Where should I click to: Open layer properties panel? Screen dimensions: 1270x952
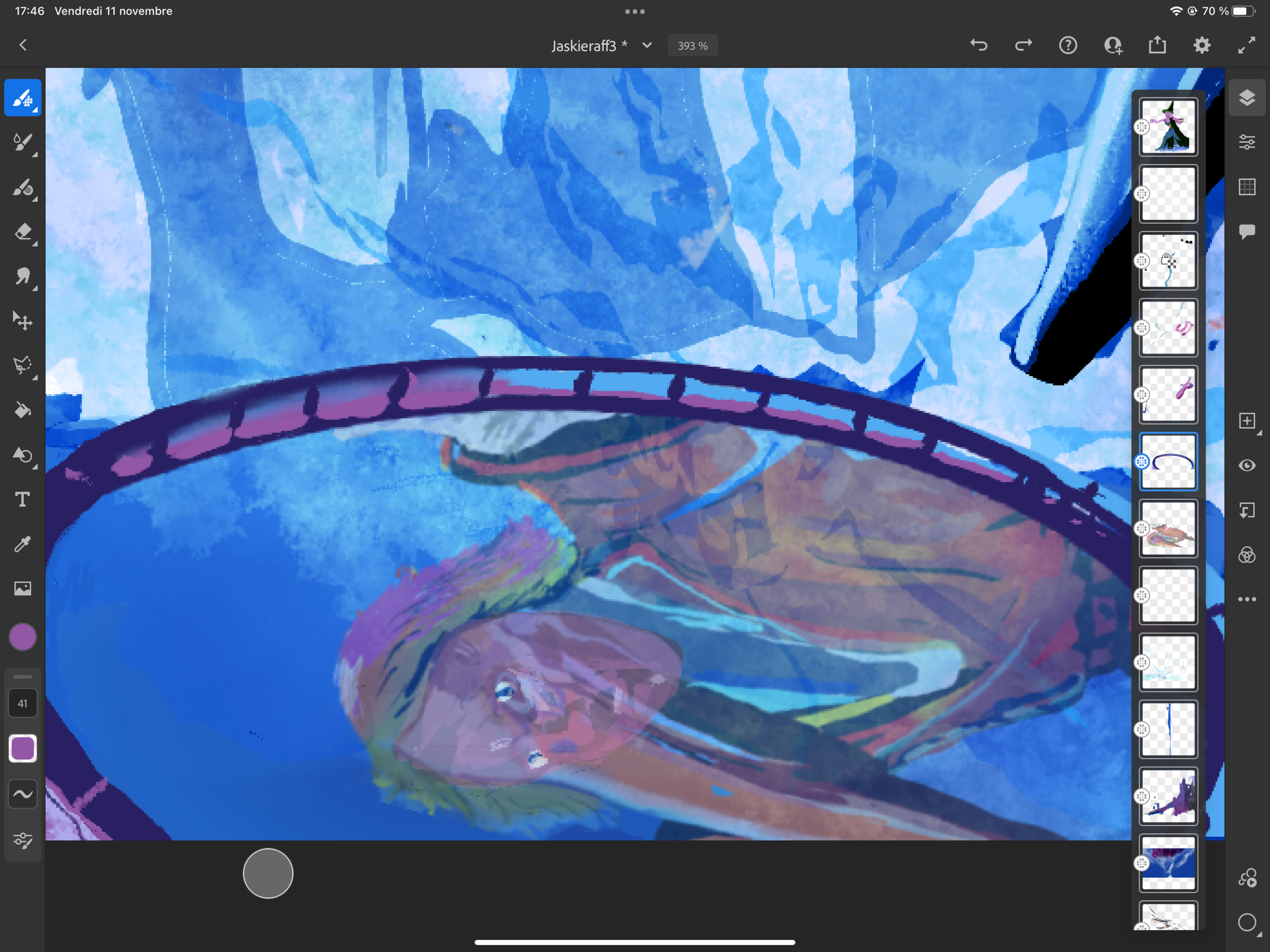pyautogui.click(x=1247, y=142)
